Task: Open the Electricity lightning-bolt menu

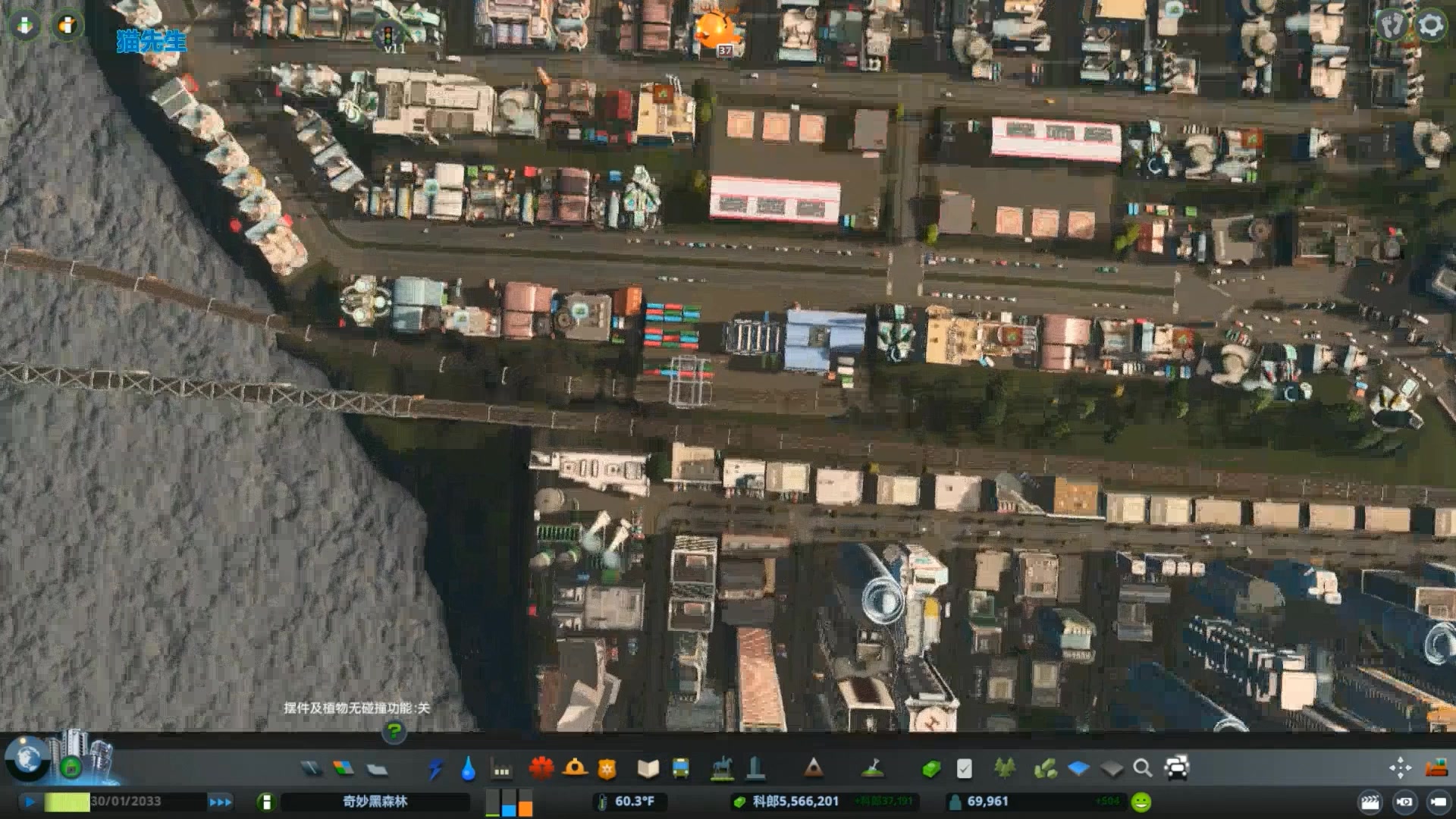Action: (x=435, y=769)
